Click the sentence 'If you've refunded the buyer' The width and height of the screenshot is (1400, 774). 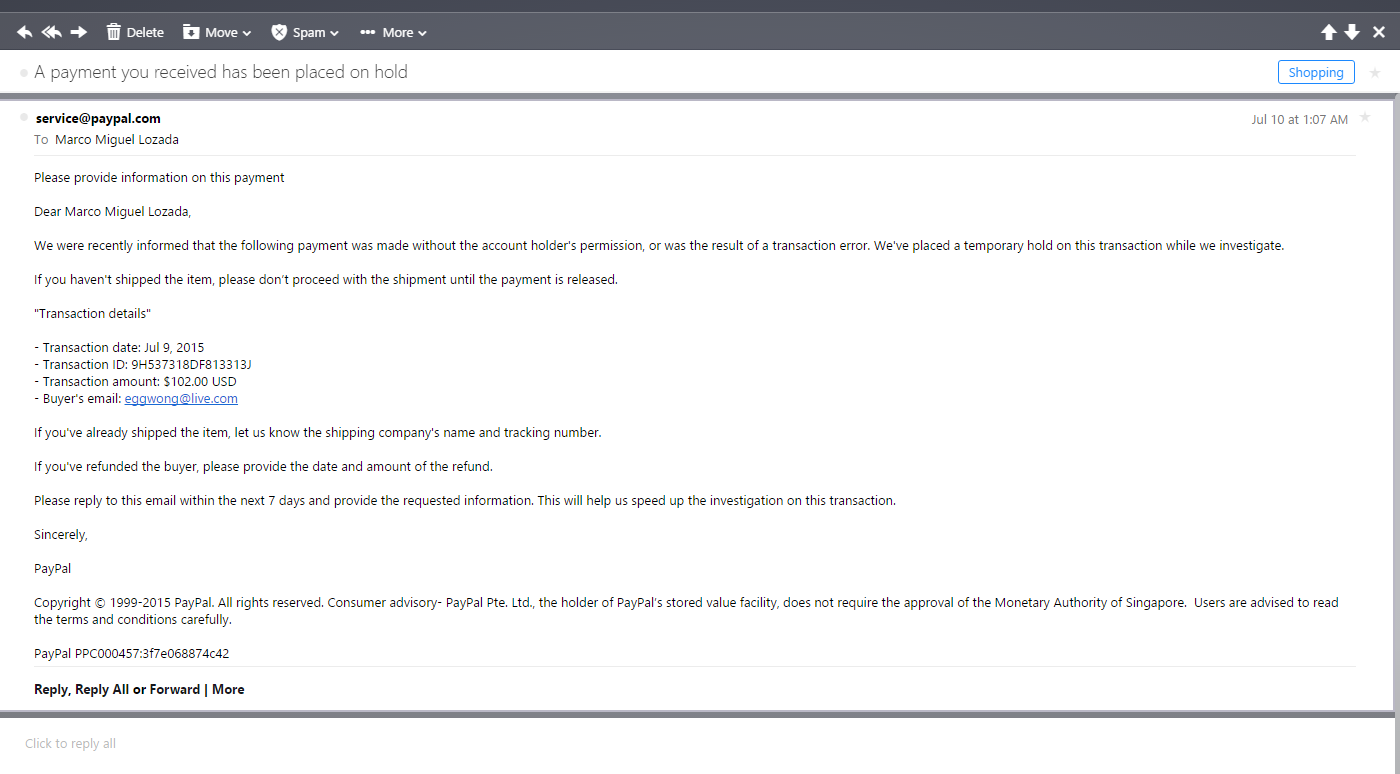[264, 466]
